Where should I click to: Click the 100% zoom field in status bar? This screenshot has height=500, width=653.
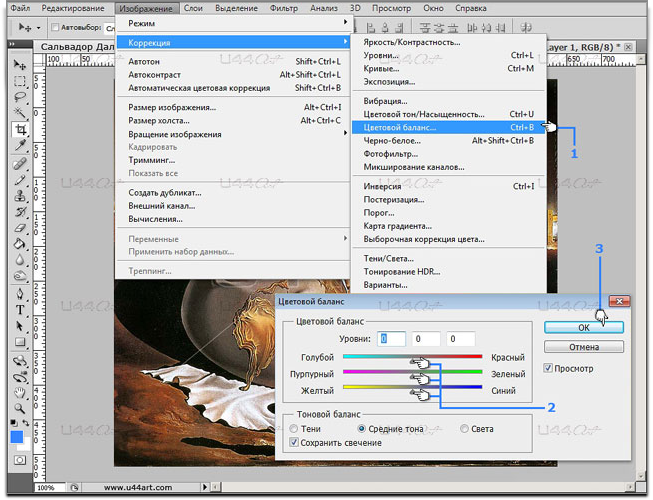50,487
